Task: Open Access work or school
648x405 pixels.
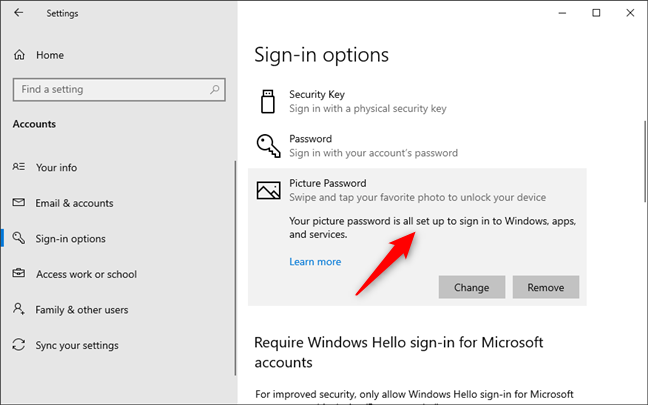Action: click(x=86, y=274)
